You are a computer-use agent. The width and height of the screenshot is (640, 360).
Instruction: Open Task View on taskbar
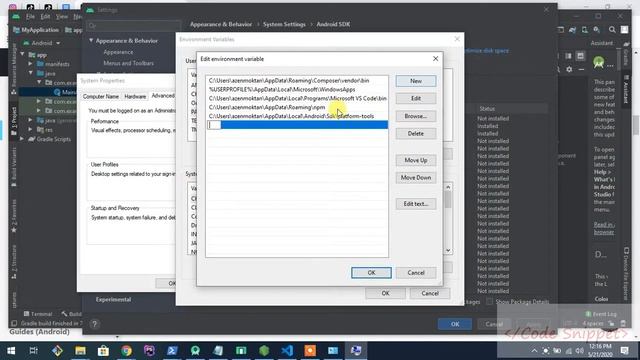[x=33, y=351]
